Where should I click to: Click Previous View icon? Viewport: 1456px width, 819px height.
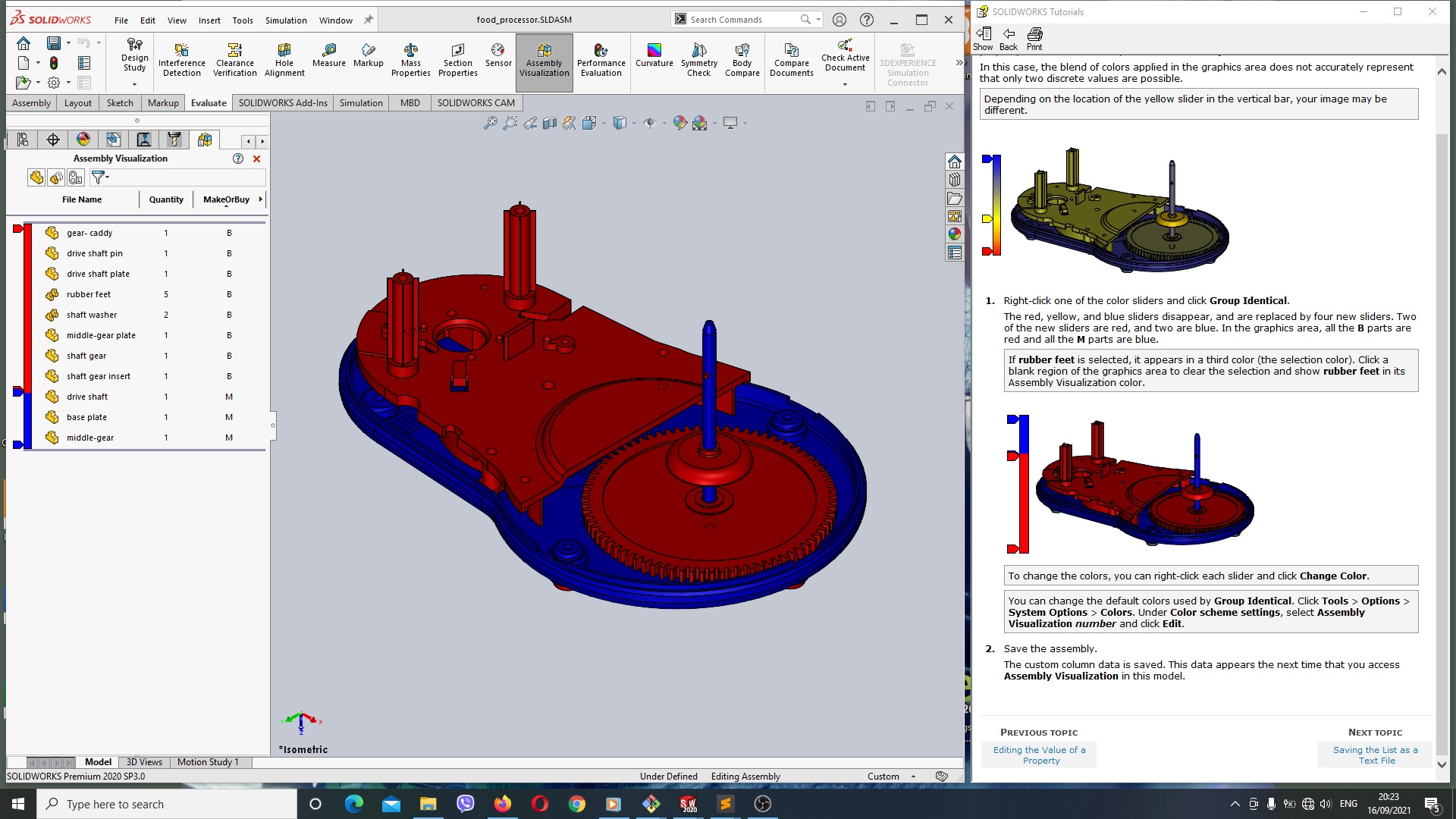pyautogui.click(x=530, y=123)
